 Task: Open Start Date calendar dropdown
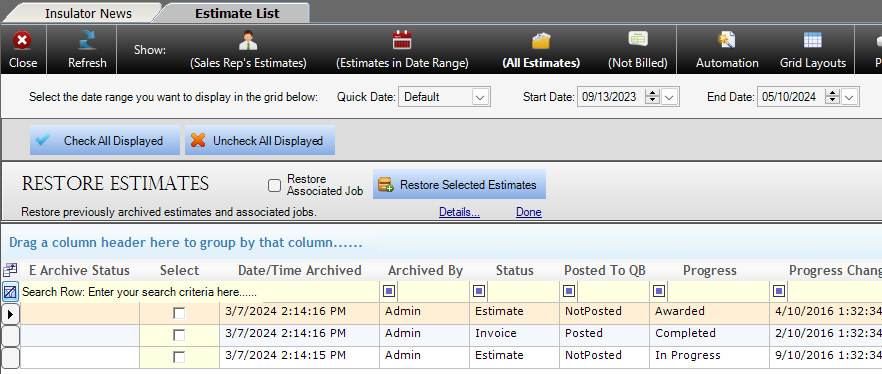669,97
